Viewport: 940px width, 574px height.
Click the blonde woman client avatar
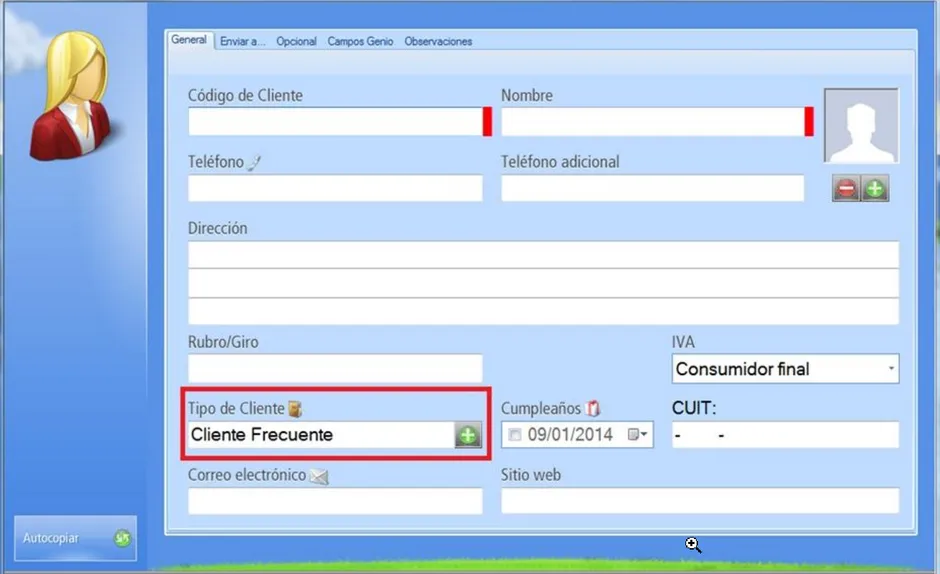70,96
